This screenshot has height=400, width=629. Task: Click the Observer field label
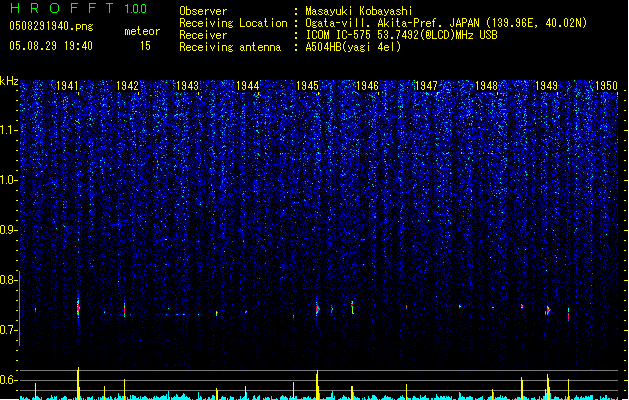[x=203, y=11]
